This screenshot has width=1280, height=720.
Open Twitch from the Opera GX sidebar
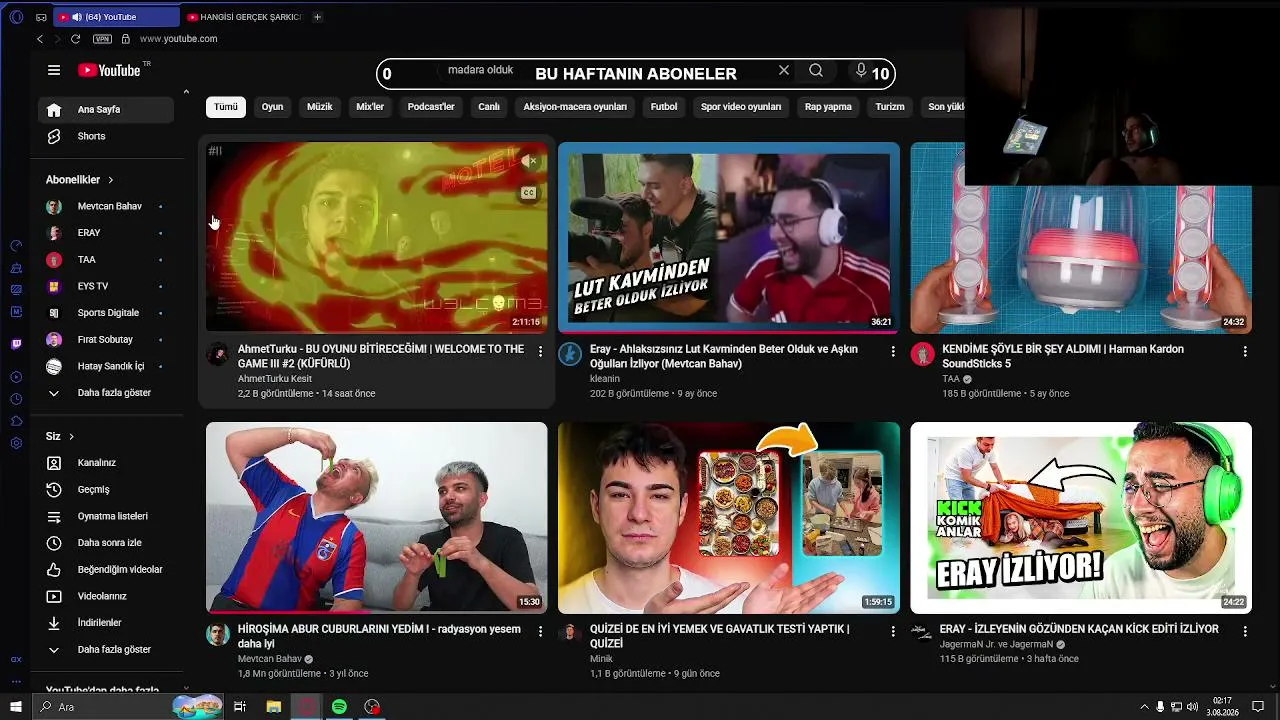tap(16, 344)
